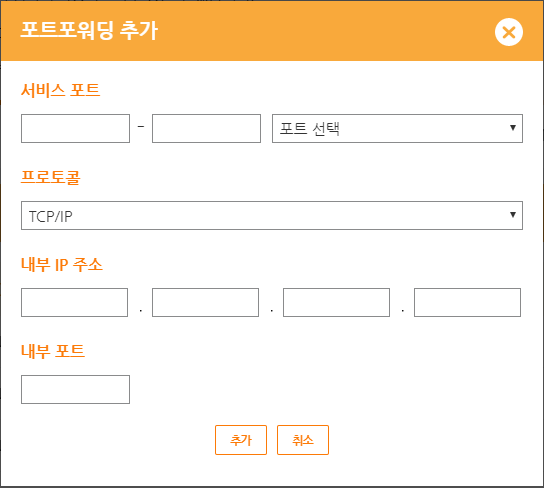Click the 포트포워딩 추가 dialog title
Image resolution: width=544 pixels, height=488 pixels.
89,31
